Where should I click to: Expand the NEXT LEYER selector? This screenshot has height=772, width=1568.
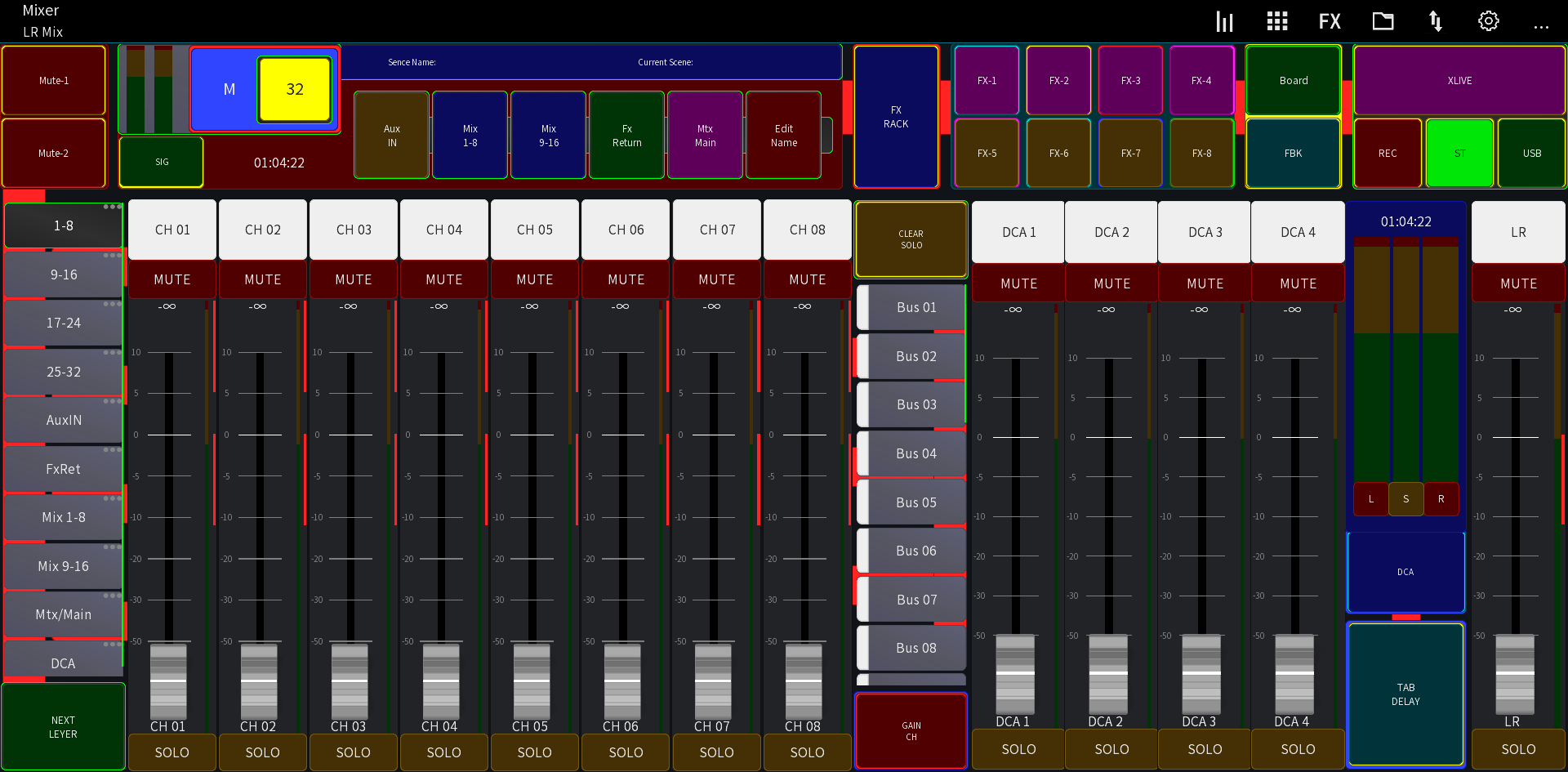pyautogui.click(x=62, y=726)
